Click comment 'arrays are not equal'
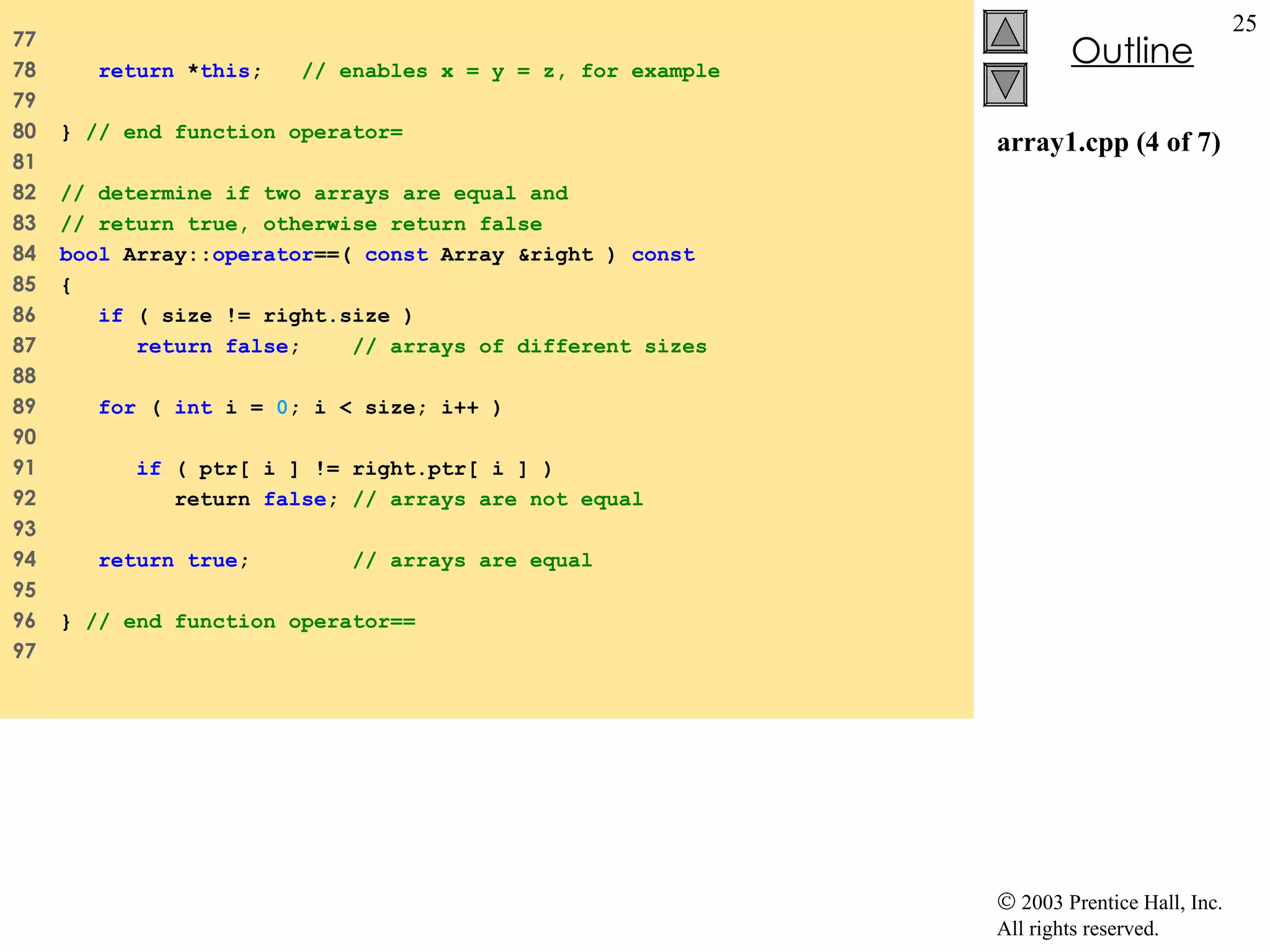 tap(498, 500)
